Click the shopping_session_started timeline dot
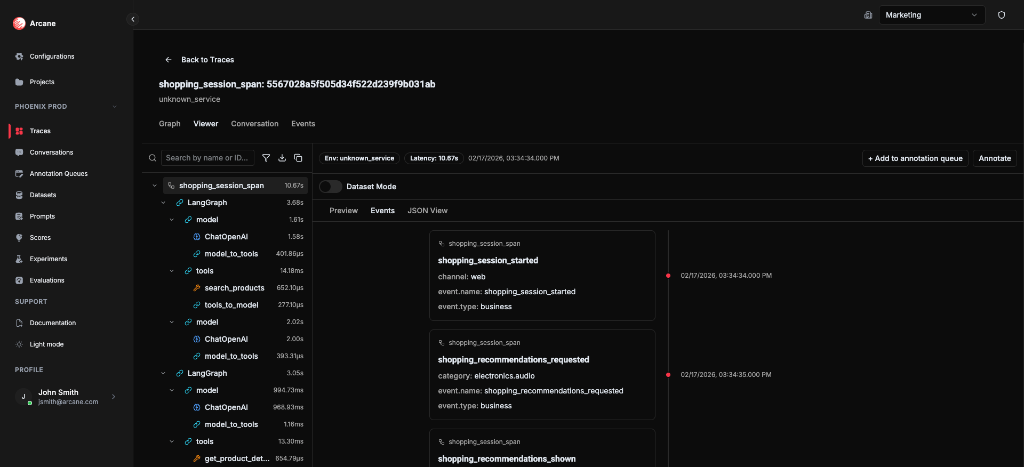This screenshot has width=1024, height=467. (x=668, y=276)
